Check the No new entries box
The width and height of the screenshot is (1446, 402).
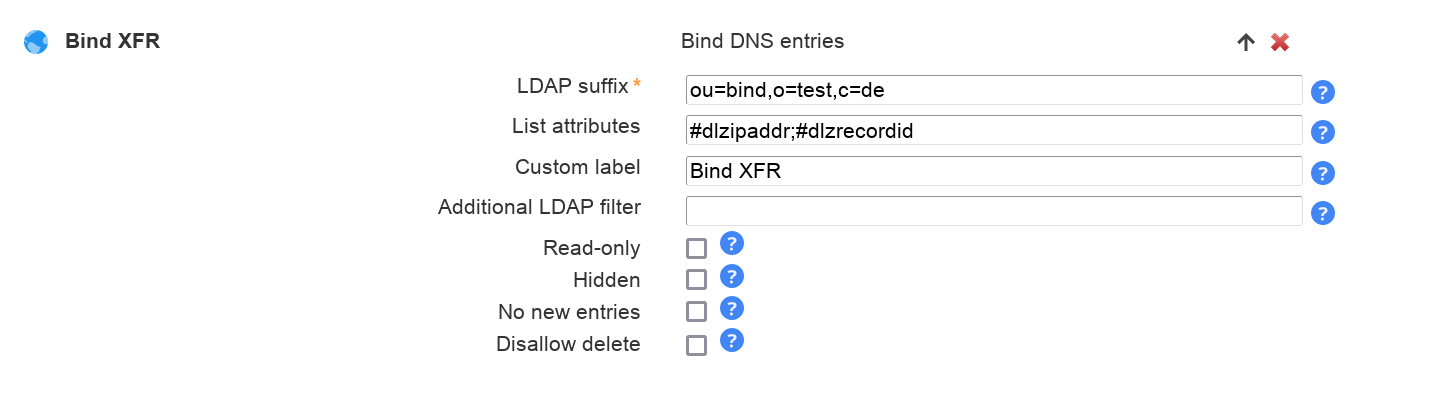pos(696,312)
